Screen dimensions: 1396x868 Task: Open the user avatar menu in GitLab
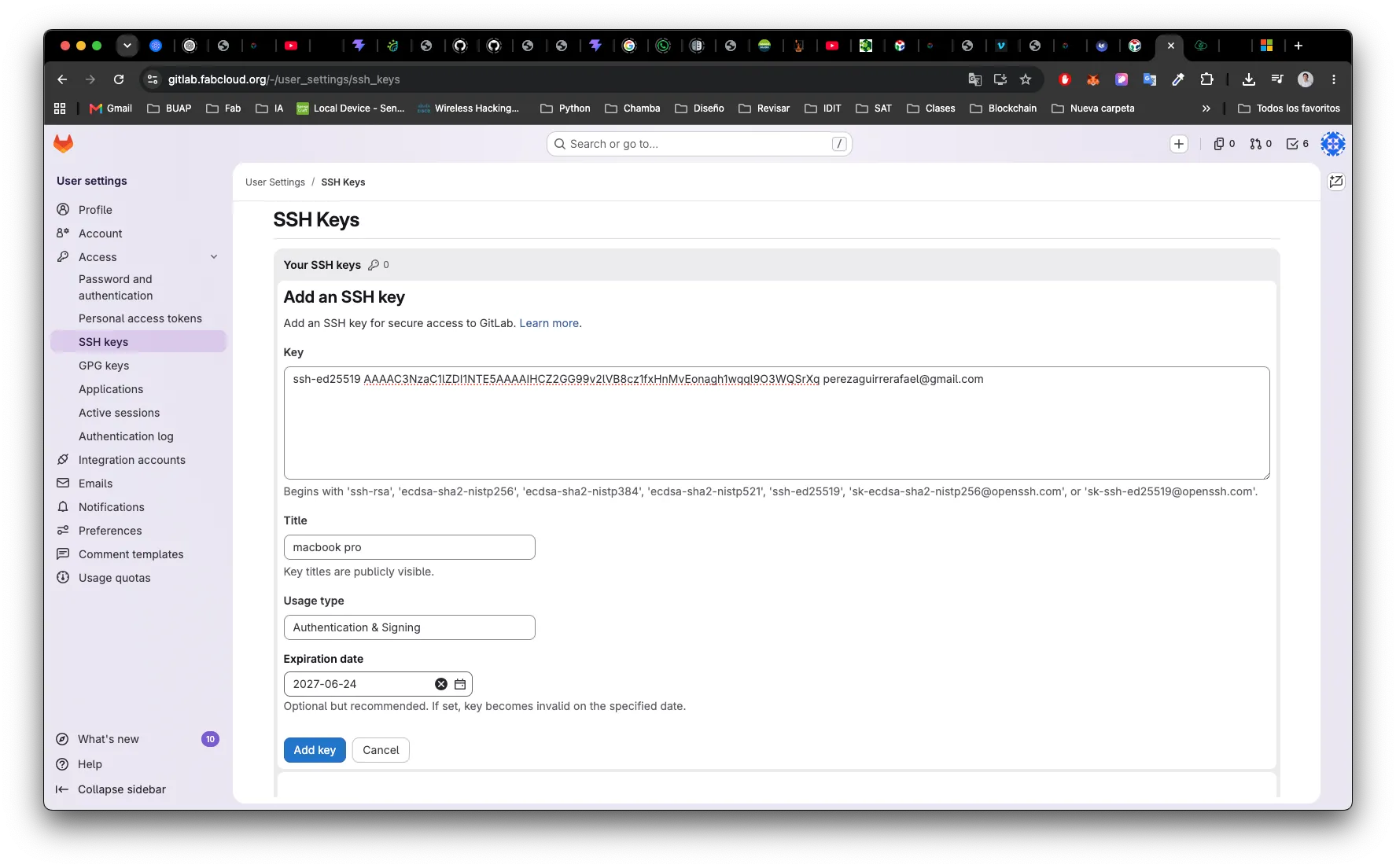coord(1332,144)
